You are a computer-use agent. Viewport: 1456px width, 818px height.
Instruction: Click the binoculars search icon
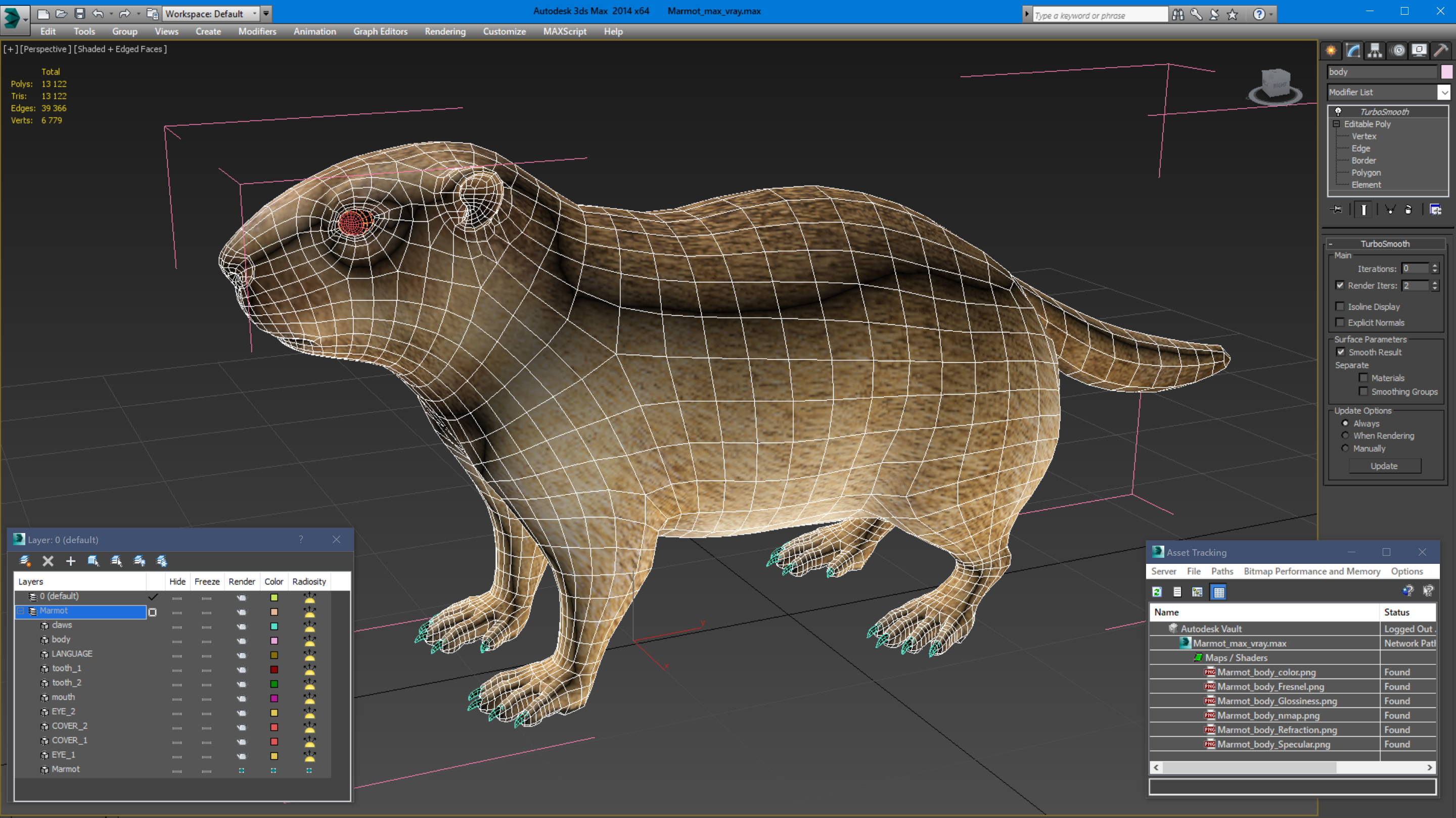[x=1178, y=15]
